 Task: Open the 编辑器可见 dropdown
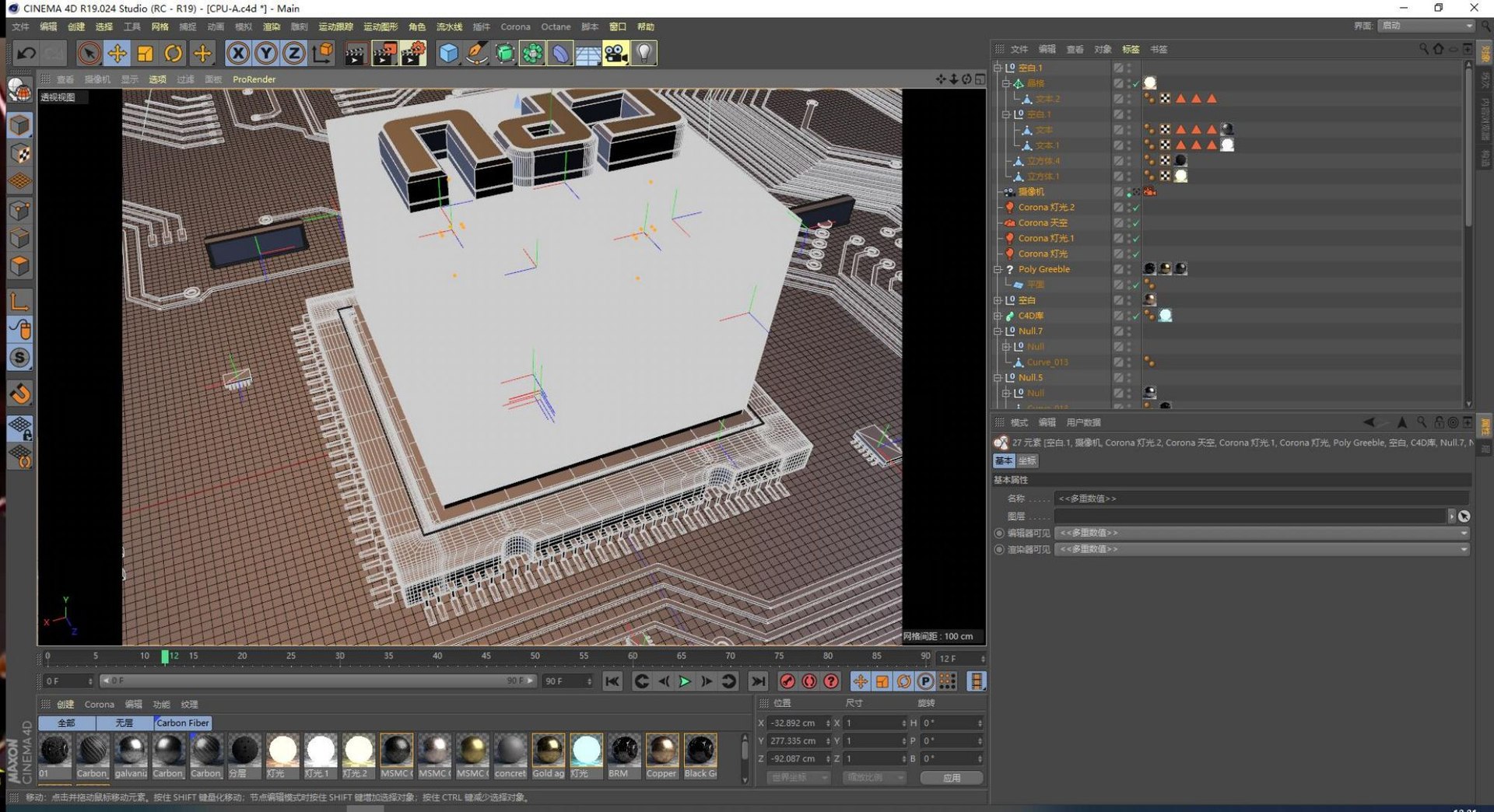coord(1262,533)
